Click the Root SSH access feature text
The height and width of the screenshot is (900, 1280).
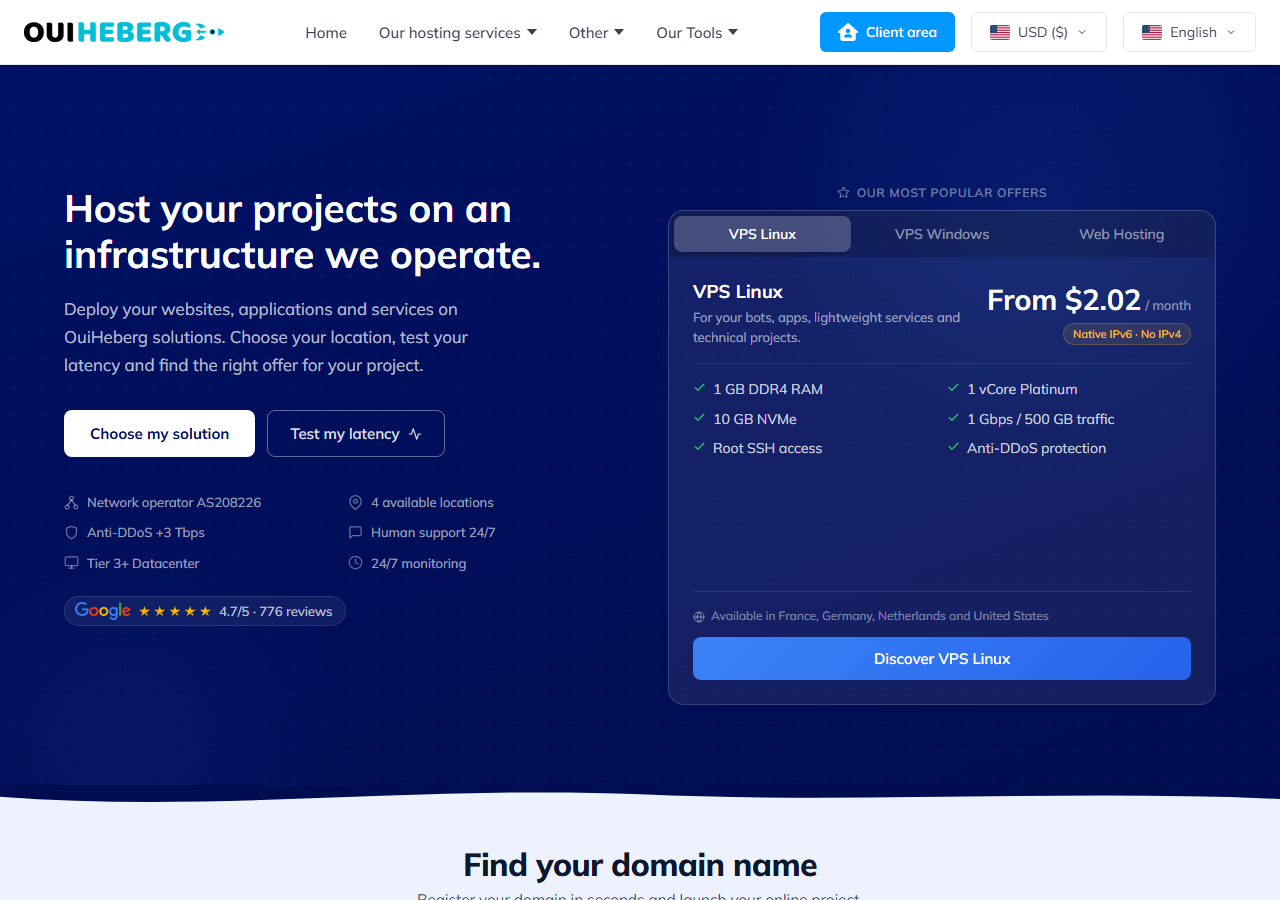pos(767,448)
